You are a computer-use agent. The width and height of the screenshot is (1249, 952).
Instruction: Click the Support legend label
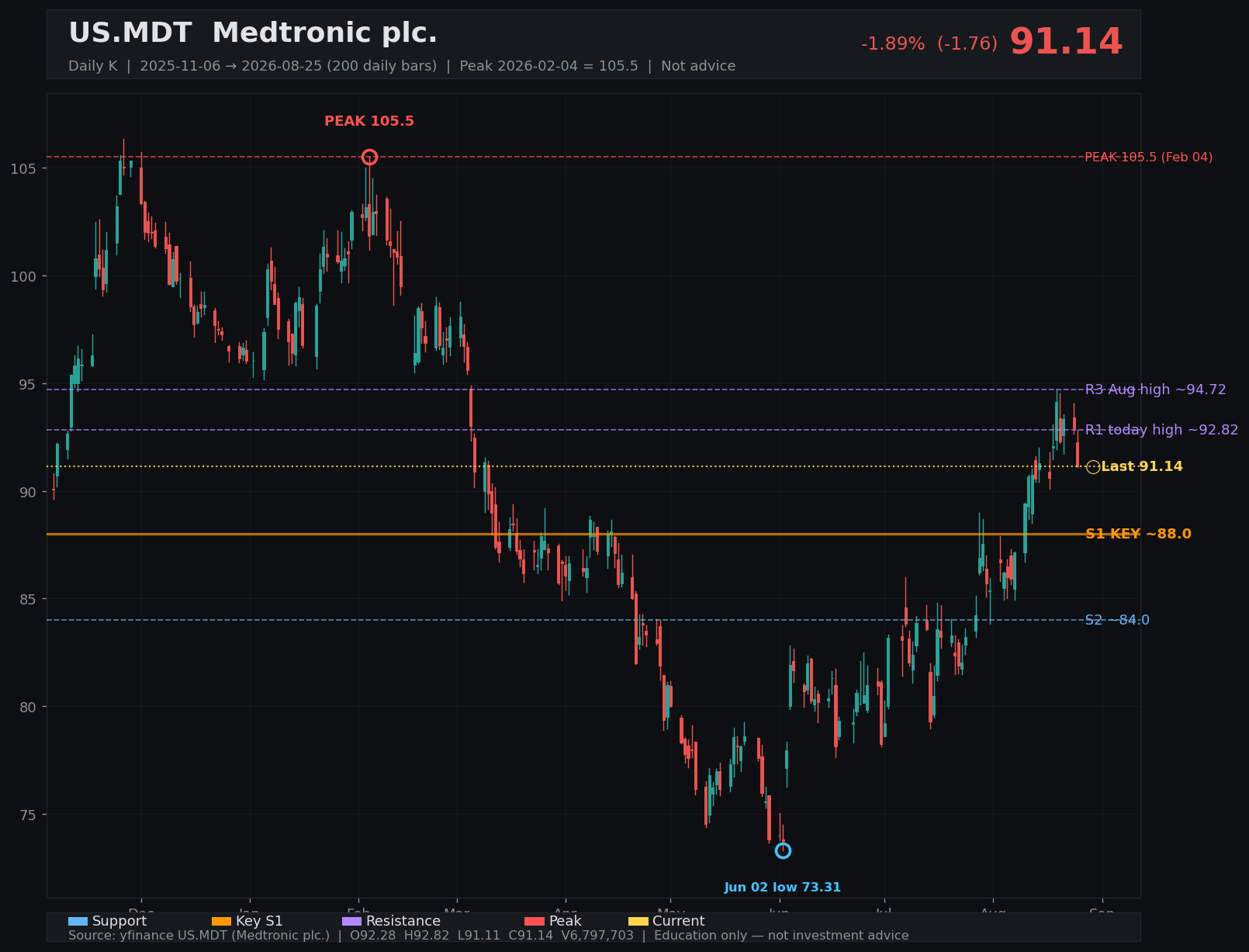coord(119,921)
